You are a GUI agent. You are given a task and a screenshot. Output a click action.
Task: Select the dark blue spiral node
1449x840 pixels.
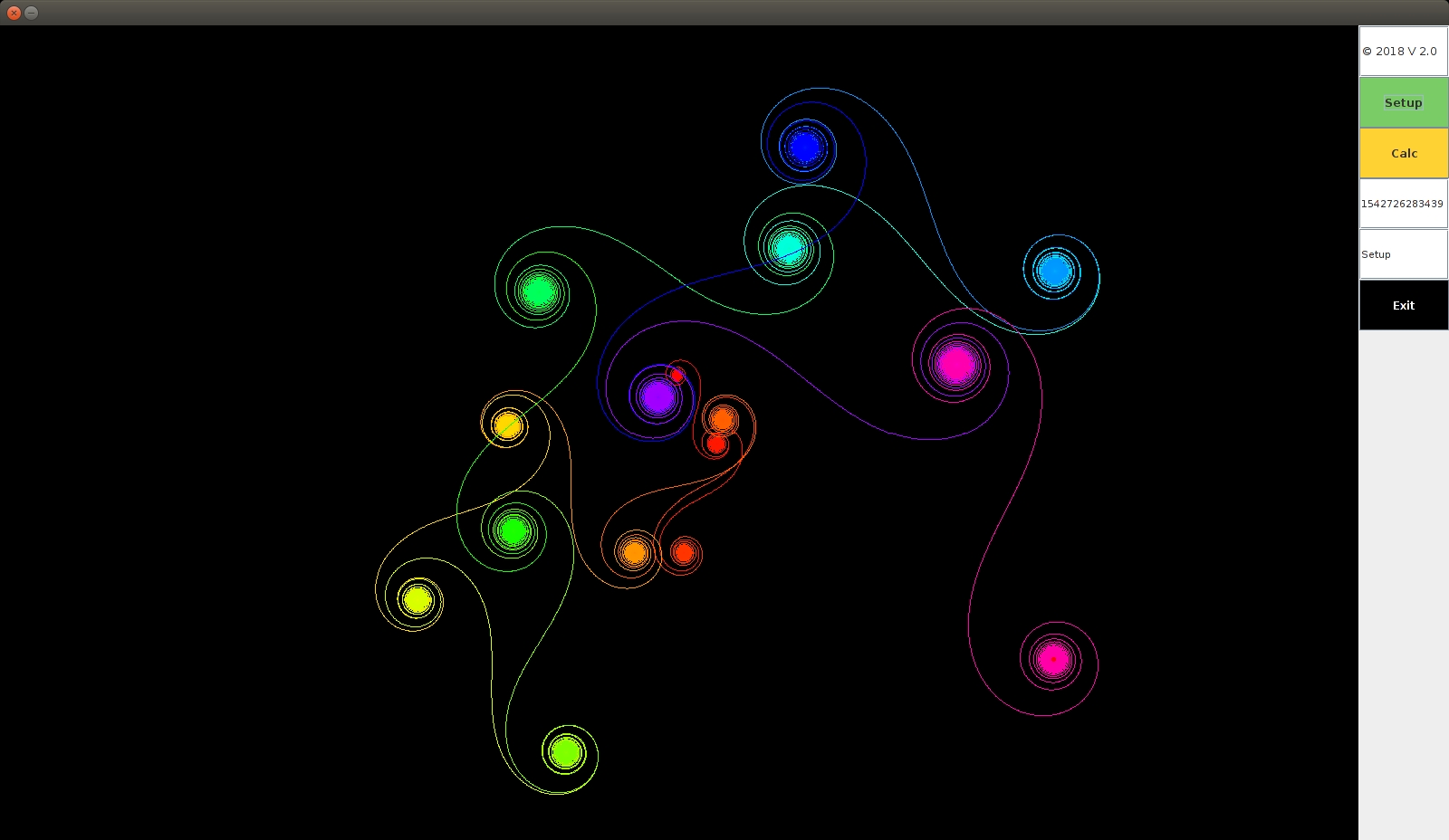click(803, 147)
